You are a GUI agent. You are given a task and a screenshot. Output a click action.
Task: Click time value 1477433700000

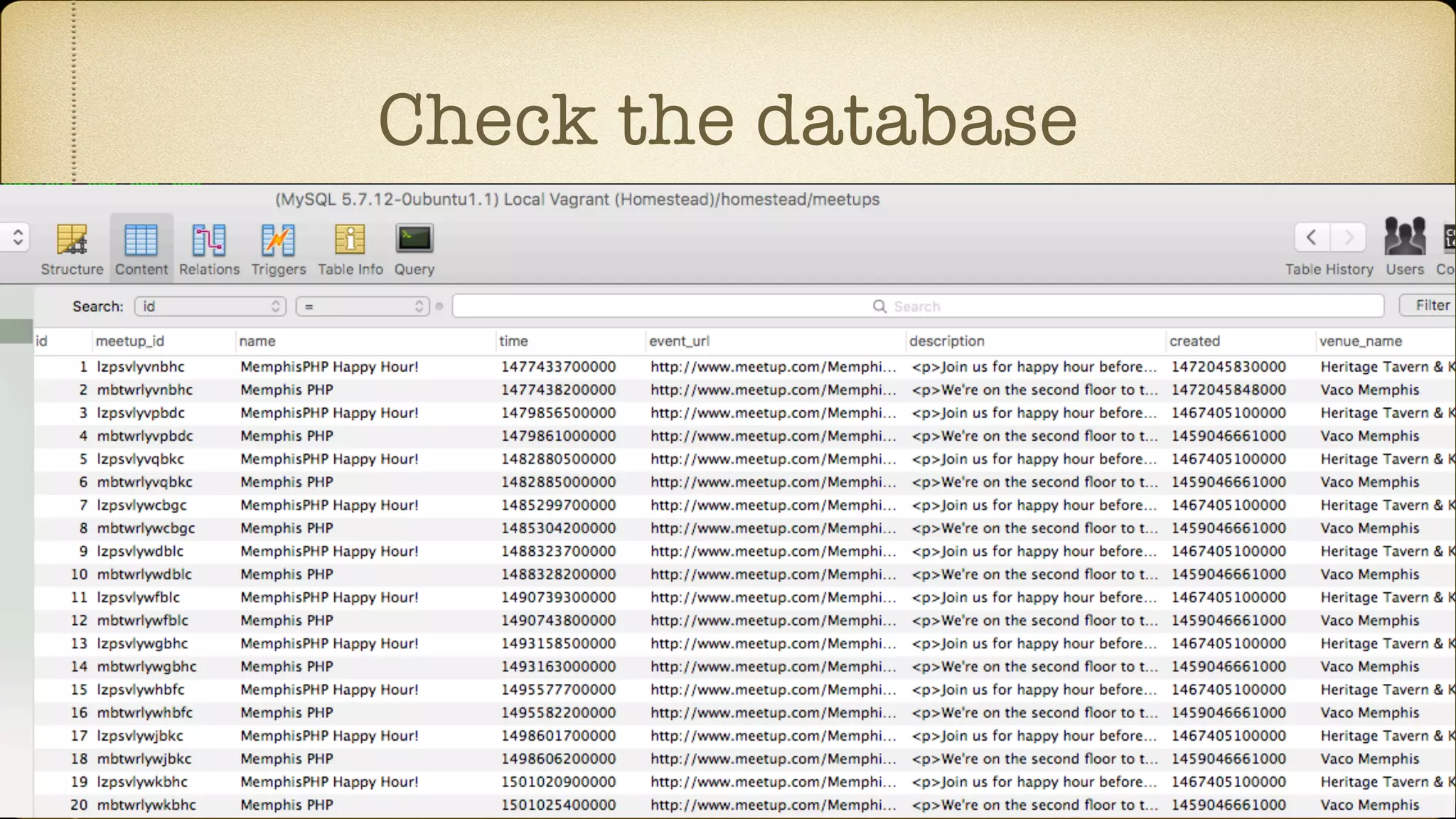(x=559, y=367)
